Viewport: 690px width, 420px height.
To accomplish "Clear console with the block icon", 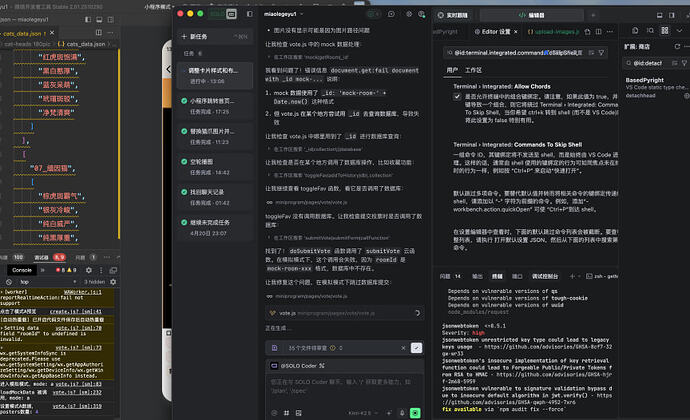I will click(9, 282).
